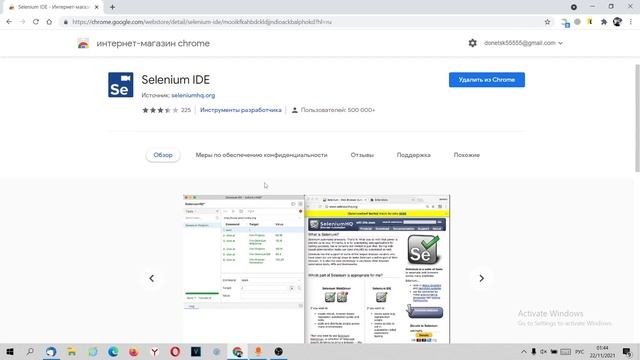Close the Selenium IDE tab

[97, 7]
